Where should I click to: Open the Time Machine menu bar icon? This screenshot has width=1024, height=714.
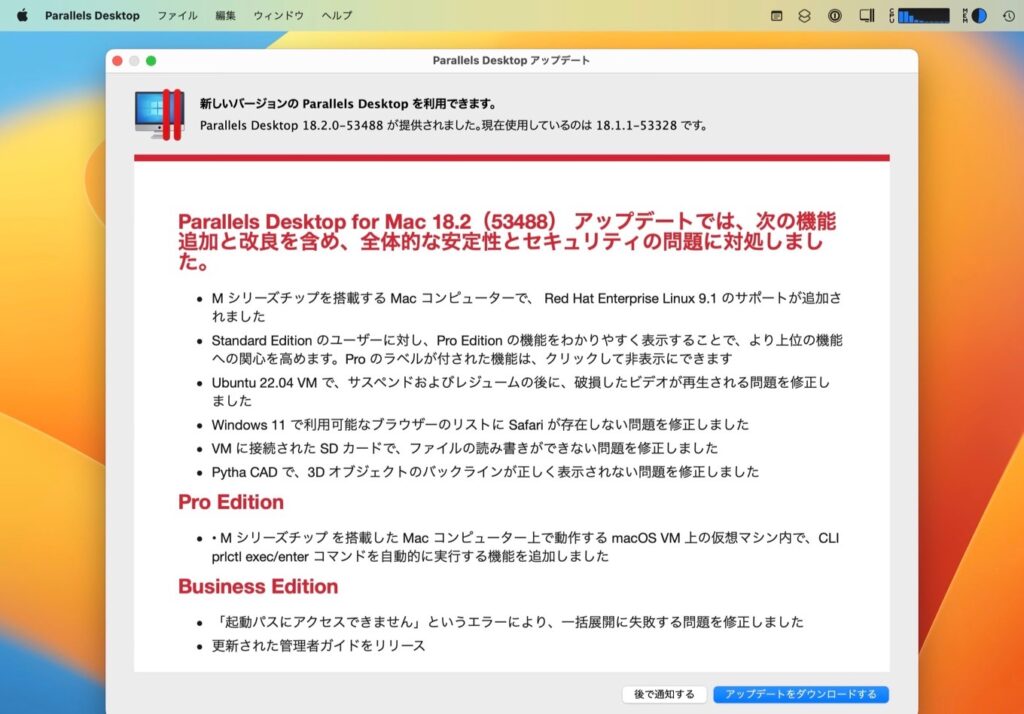[1009, 16]
